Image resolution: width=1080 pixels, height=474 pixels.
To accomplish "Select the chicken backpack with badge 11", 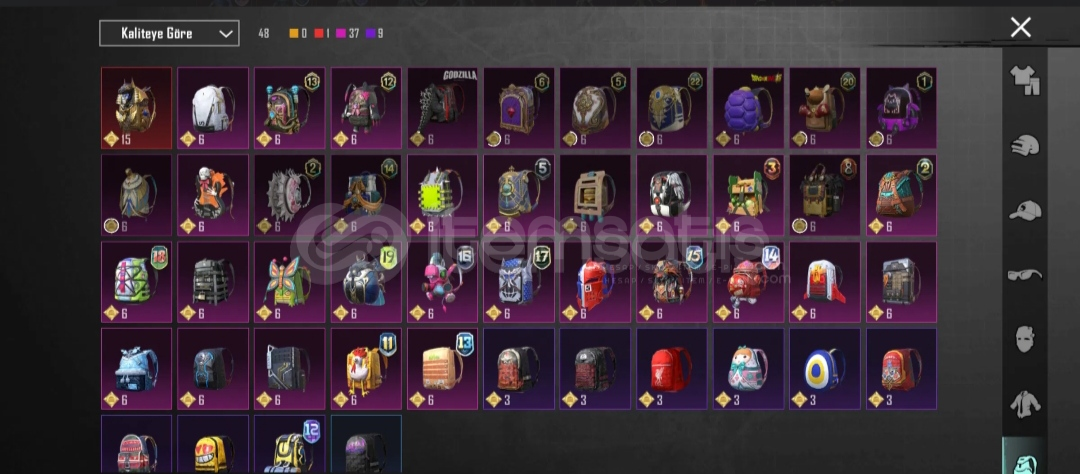I will [x=366, y=369].
